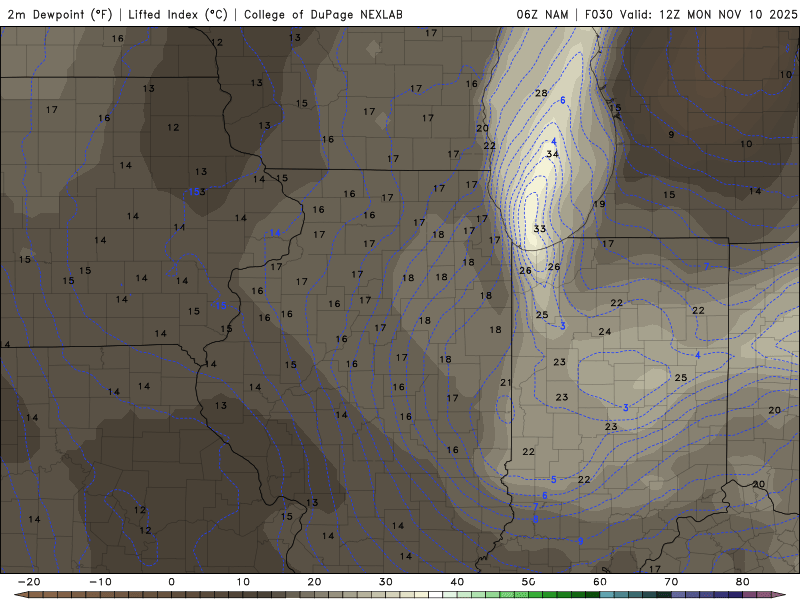Click the "06Z NAM" model run label

(x=542, y=14)
